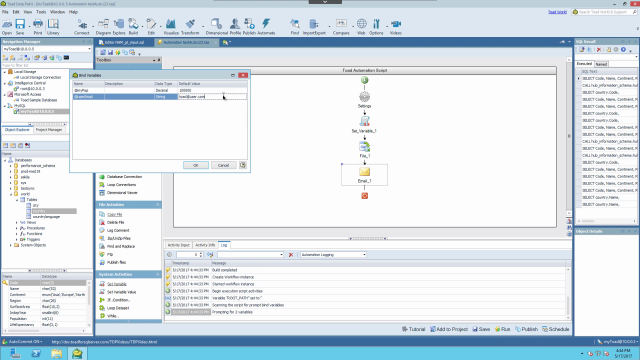The width and height of the screenshot is (640, 360).
Task: Switch to the Activity Info tab
Action: 205,245
